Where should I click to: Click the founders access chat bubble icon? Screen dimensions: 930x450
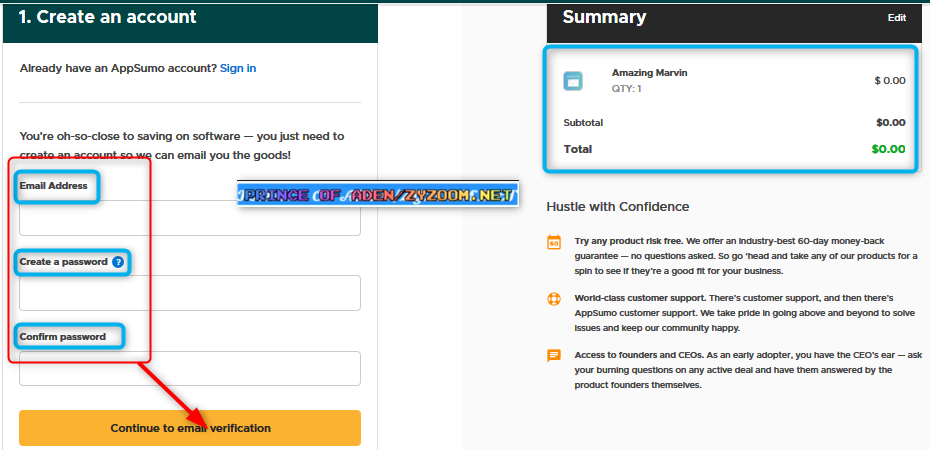(553, 356)
